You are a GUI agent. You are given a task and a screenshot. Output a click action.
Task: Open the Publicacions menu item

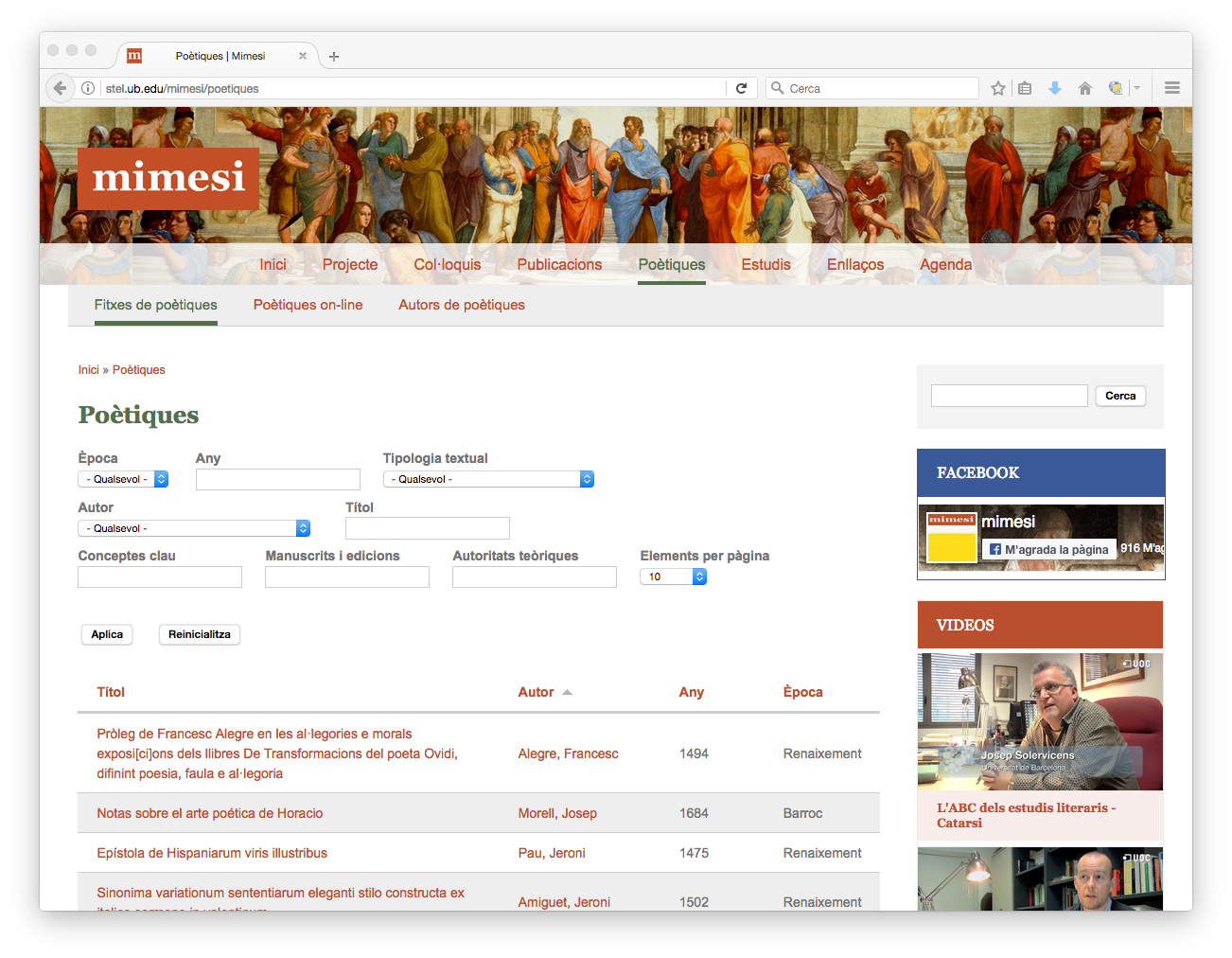[x=559, y=265]
